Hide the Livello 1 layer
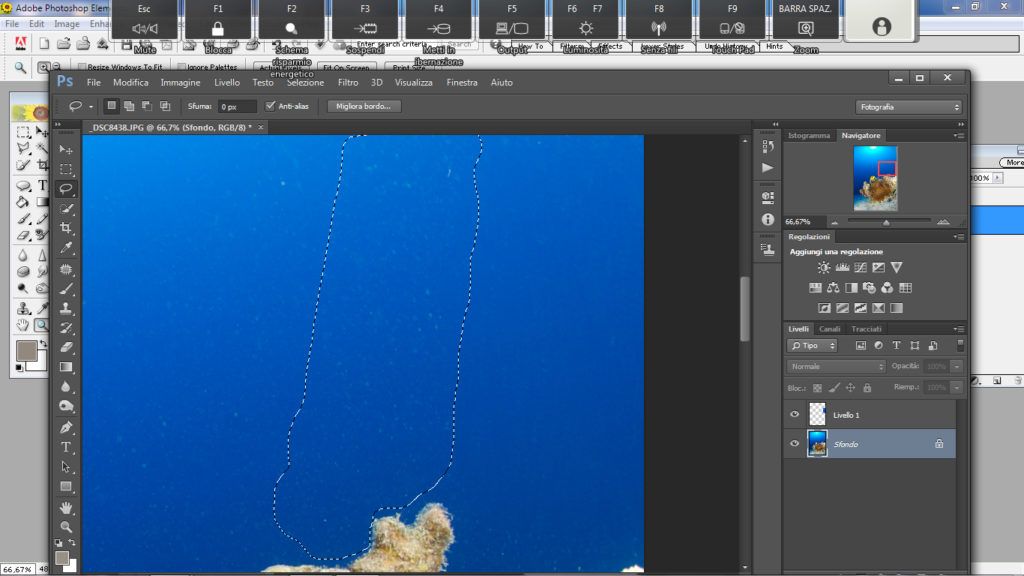 click(x=795, y=414)
